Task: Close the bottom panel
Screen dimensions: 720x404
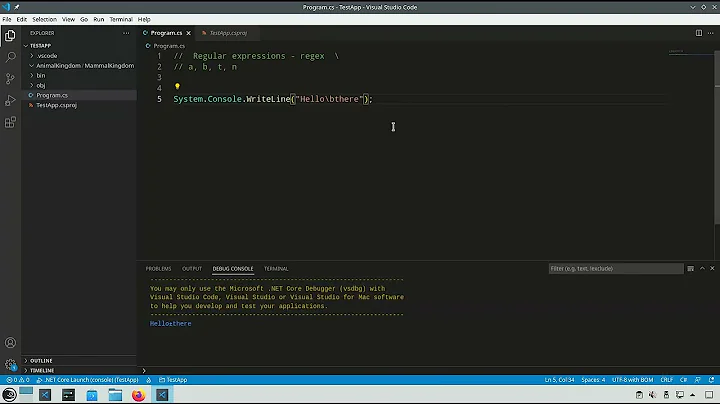Action: [x=712, y=269]
